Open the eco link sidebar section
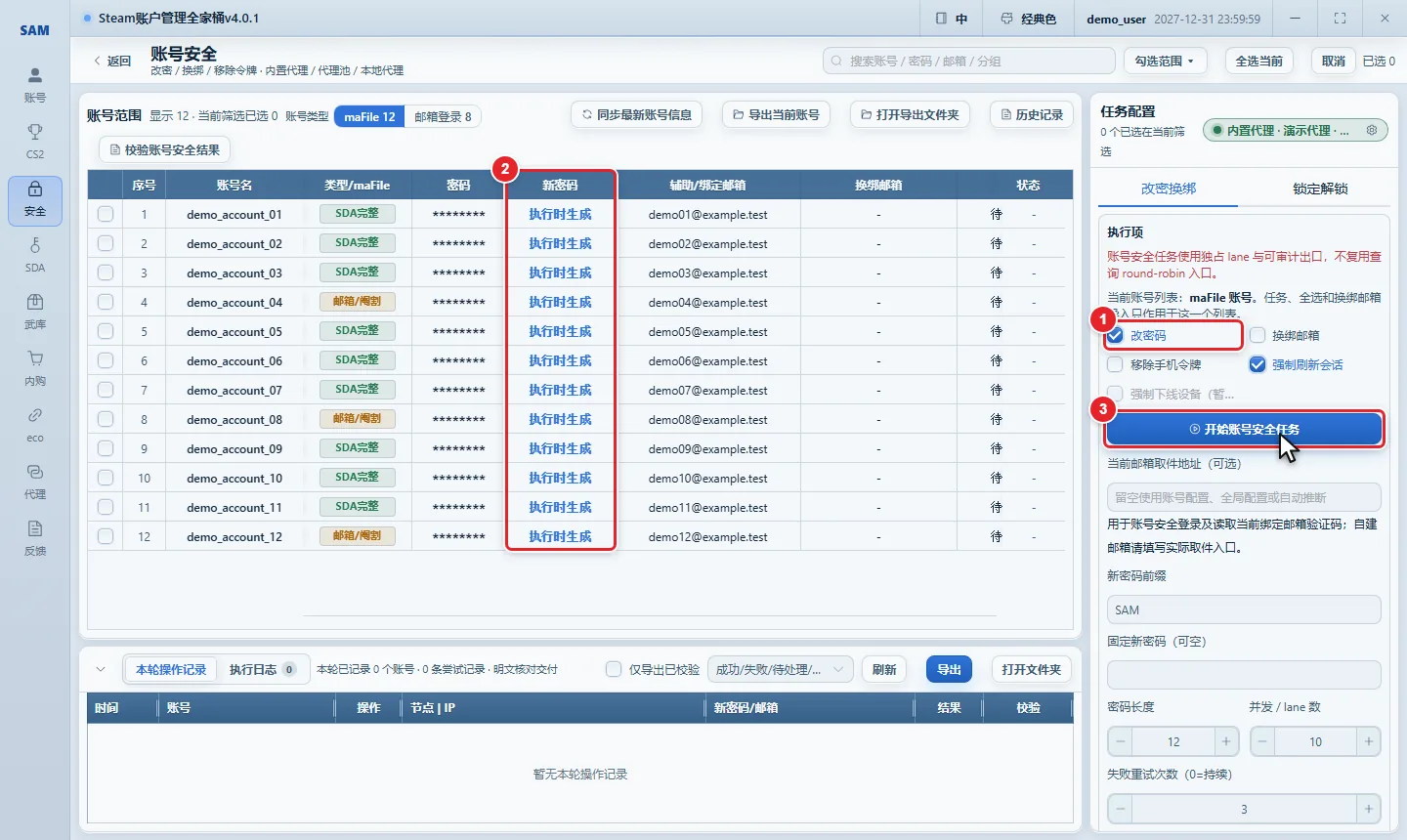This screenshot has height=840, width=1407. pos(35,425)
